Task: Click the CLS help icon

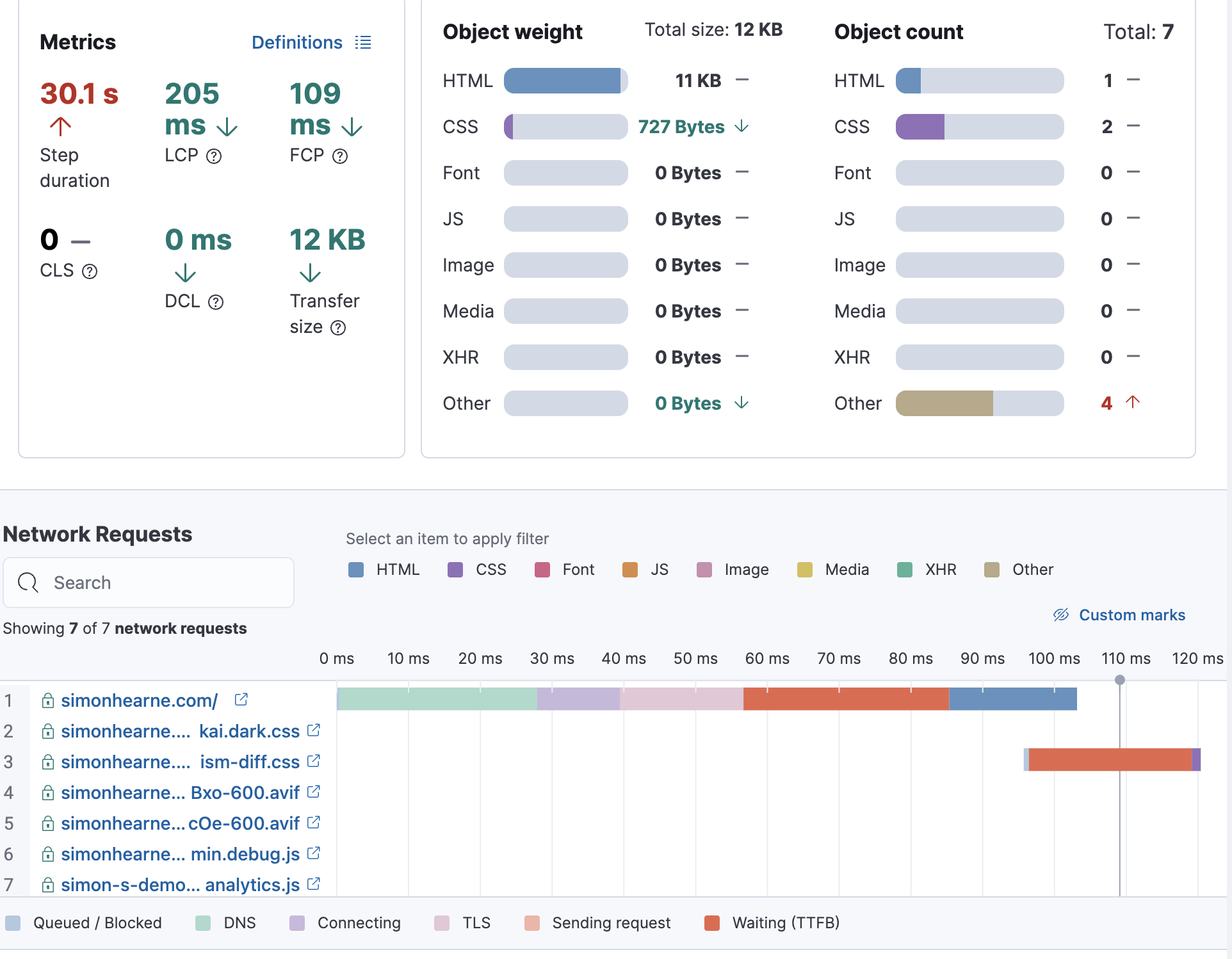Action: coord(90,271)
